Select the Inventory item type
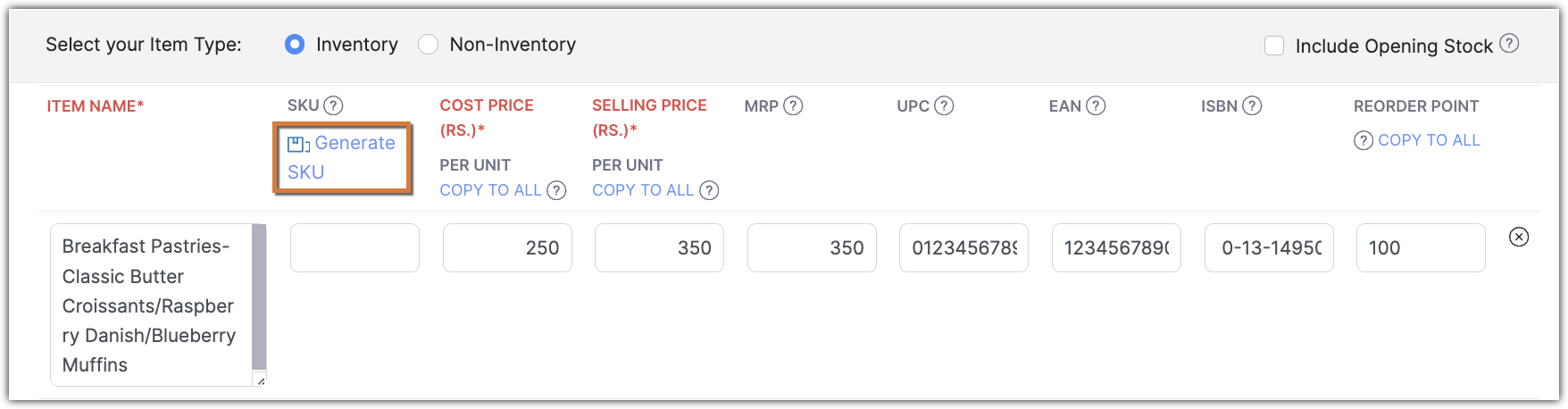1568x409 pixels. click(295, 44)
